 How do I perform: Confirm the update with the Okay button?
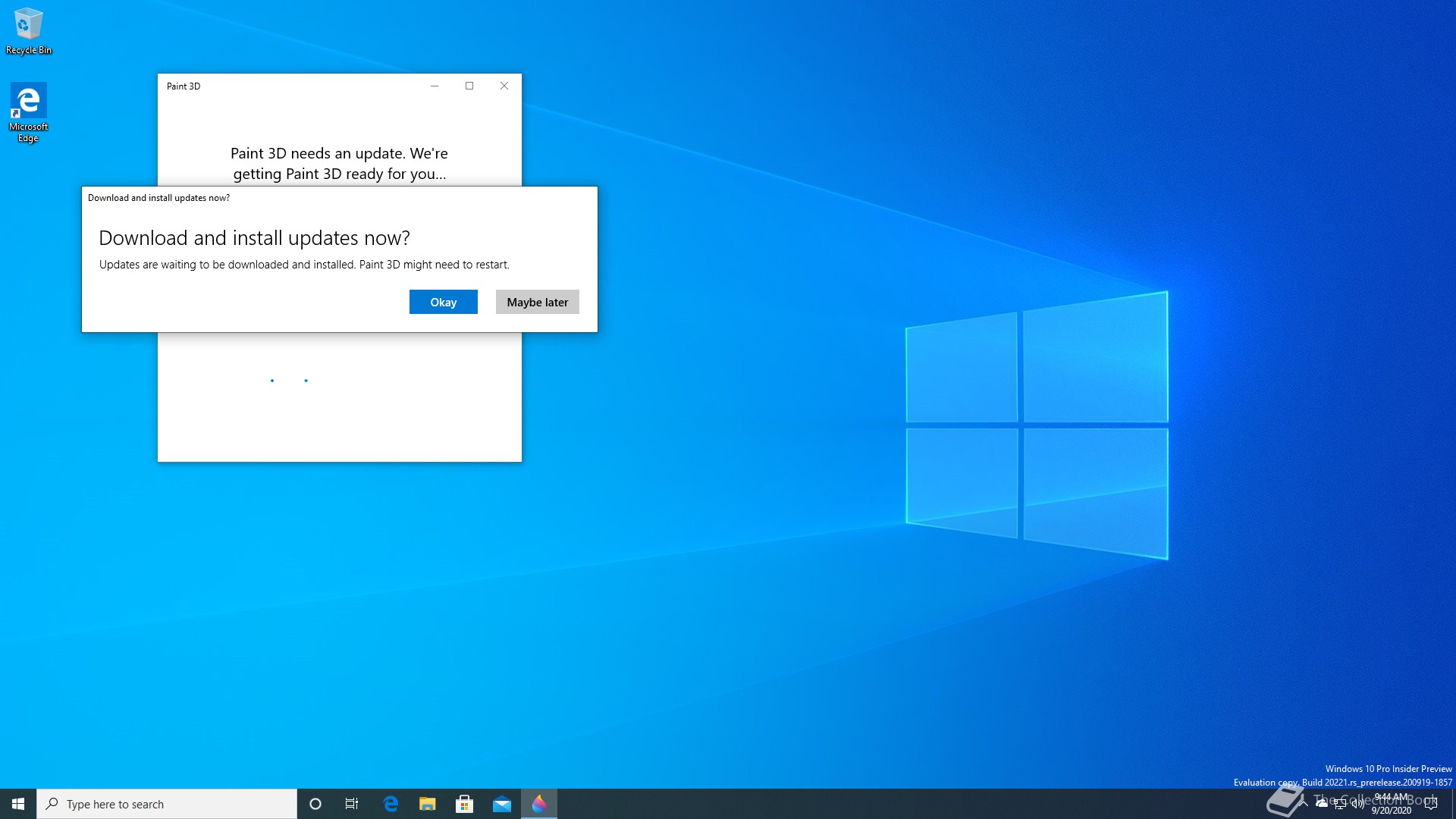click(x=444, y=302)
